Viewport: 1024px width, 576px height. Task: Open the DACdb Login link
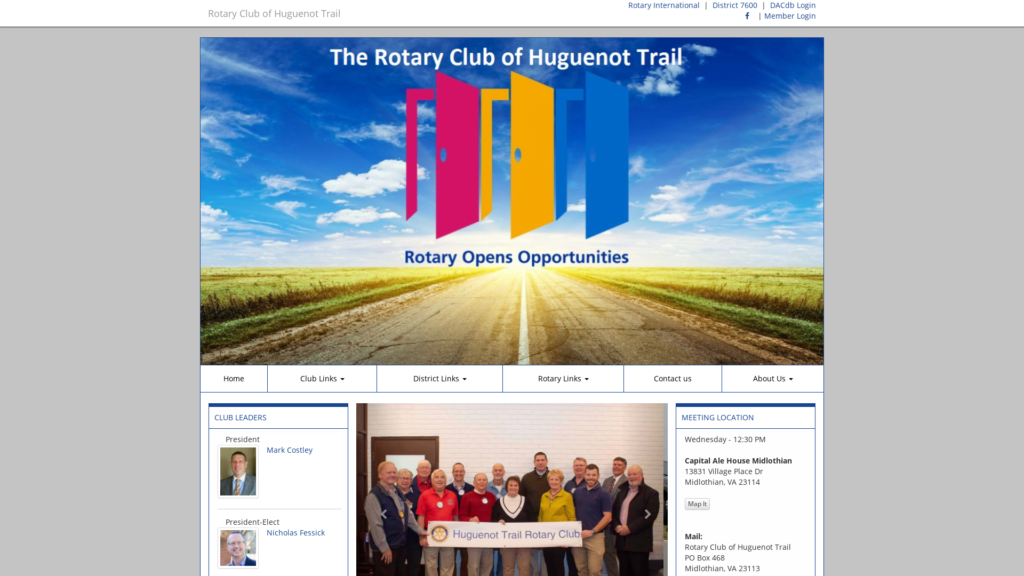[793, 5]
